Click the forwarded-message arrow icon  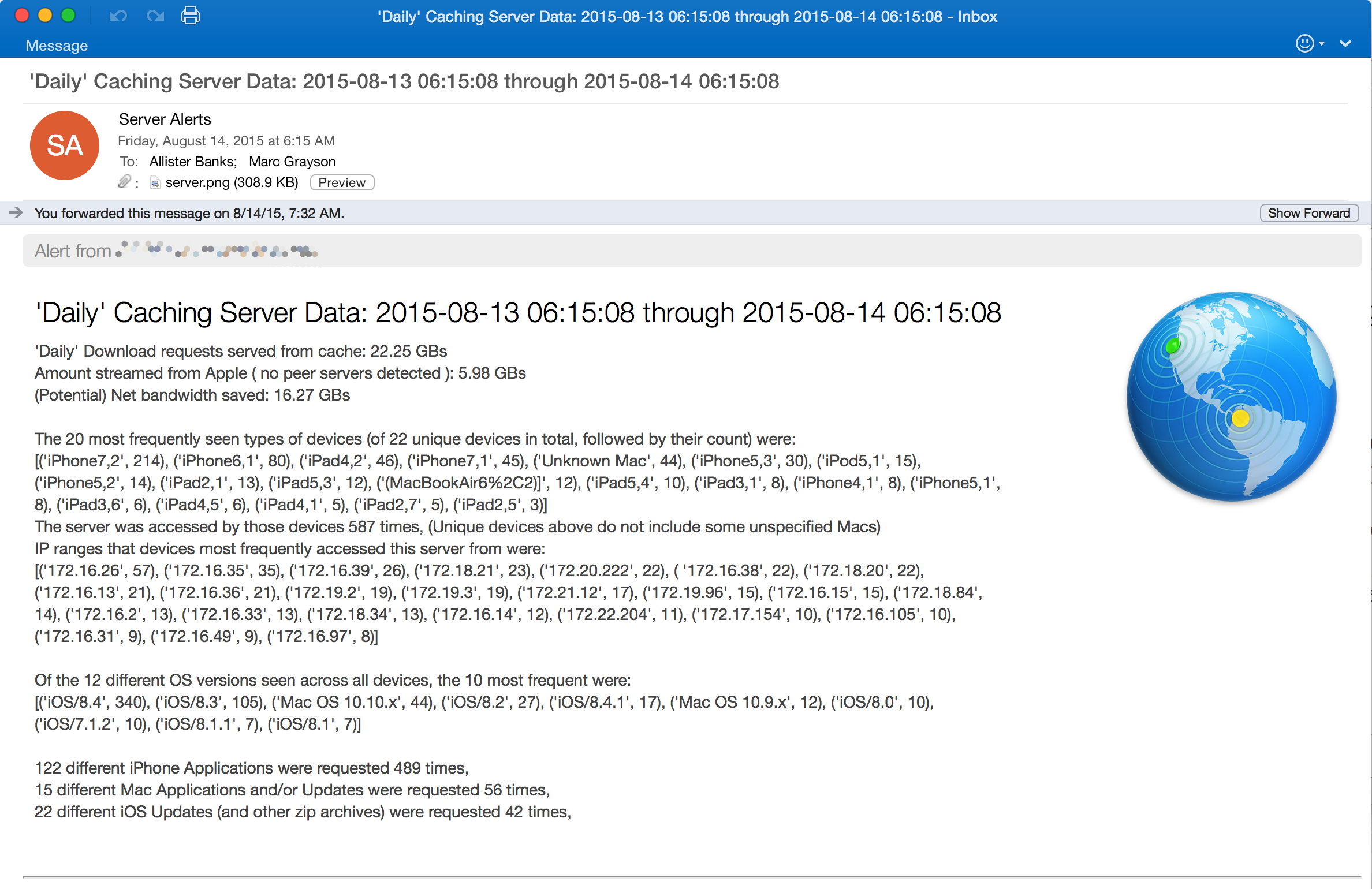tap(16, 213)
